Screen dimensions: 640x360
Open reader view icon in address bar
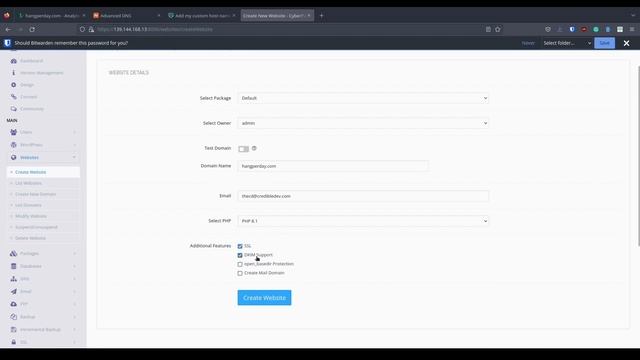(488, 29)
